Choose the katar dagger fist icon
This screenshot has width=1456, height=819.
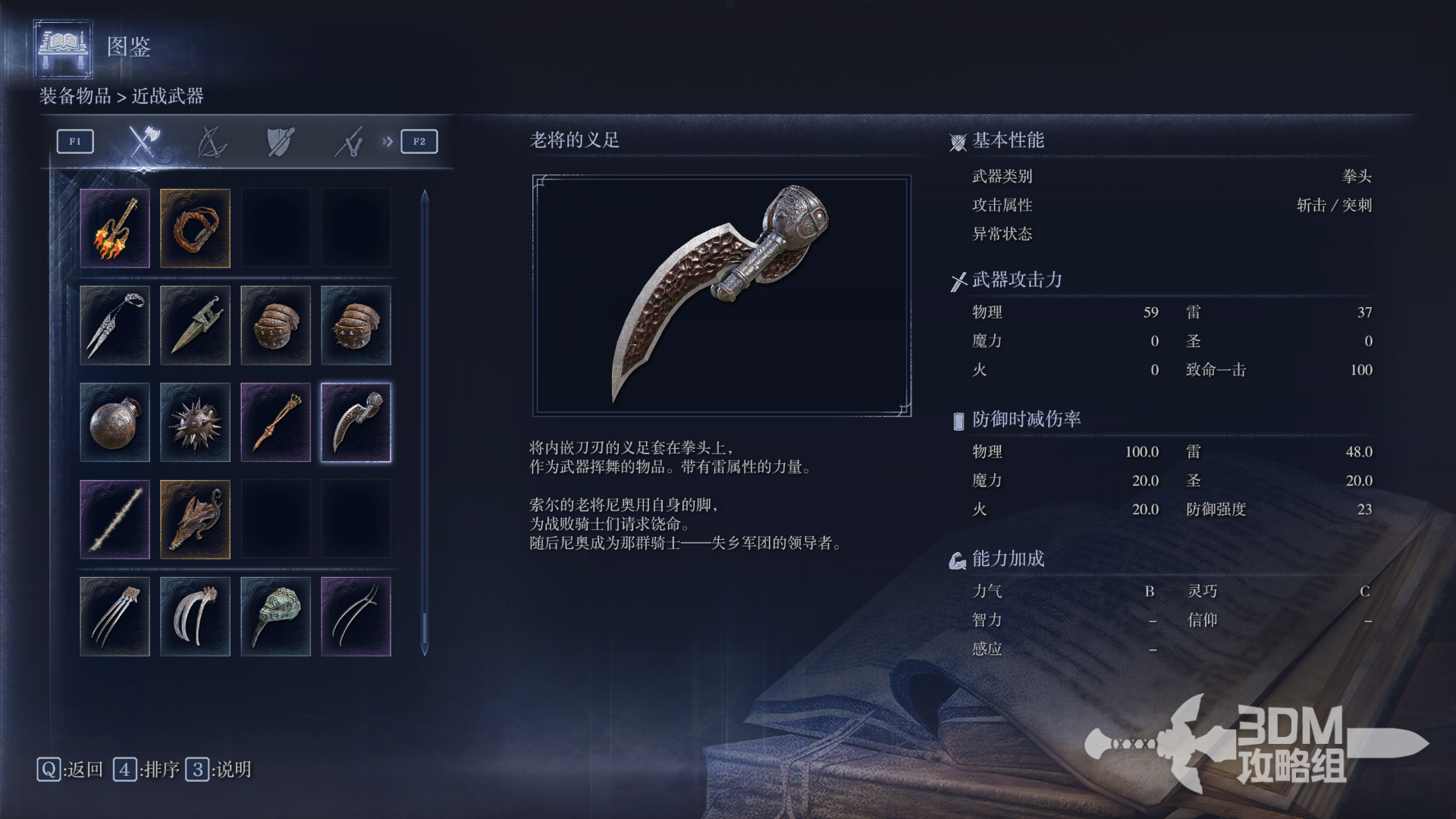point(195,325)
